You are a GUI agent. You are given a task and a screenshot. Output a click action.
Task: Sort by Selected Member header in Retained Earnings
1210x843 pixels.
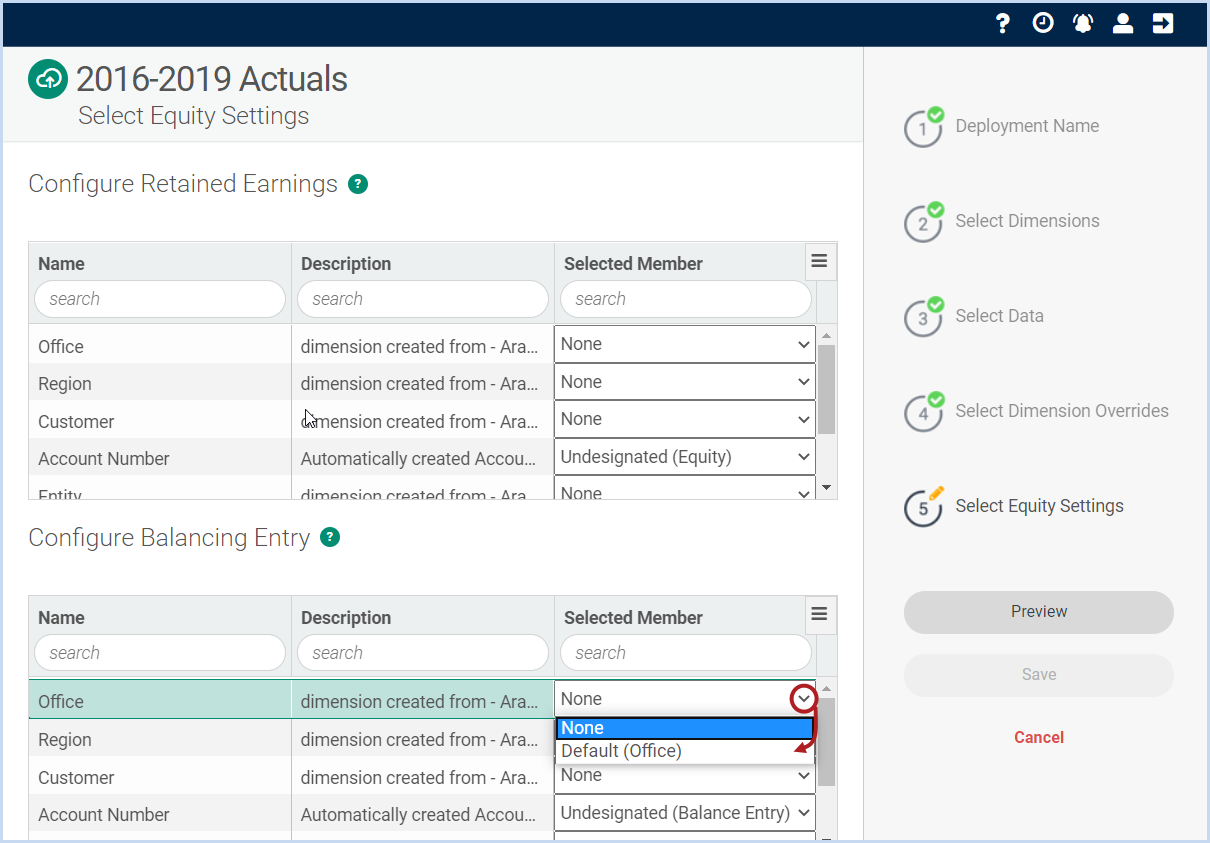coord(633,264)
